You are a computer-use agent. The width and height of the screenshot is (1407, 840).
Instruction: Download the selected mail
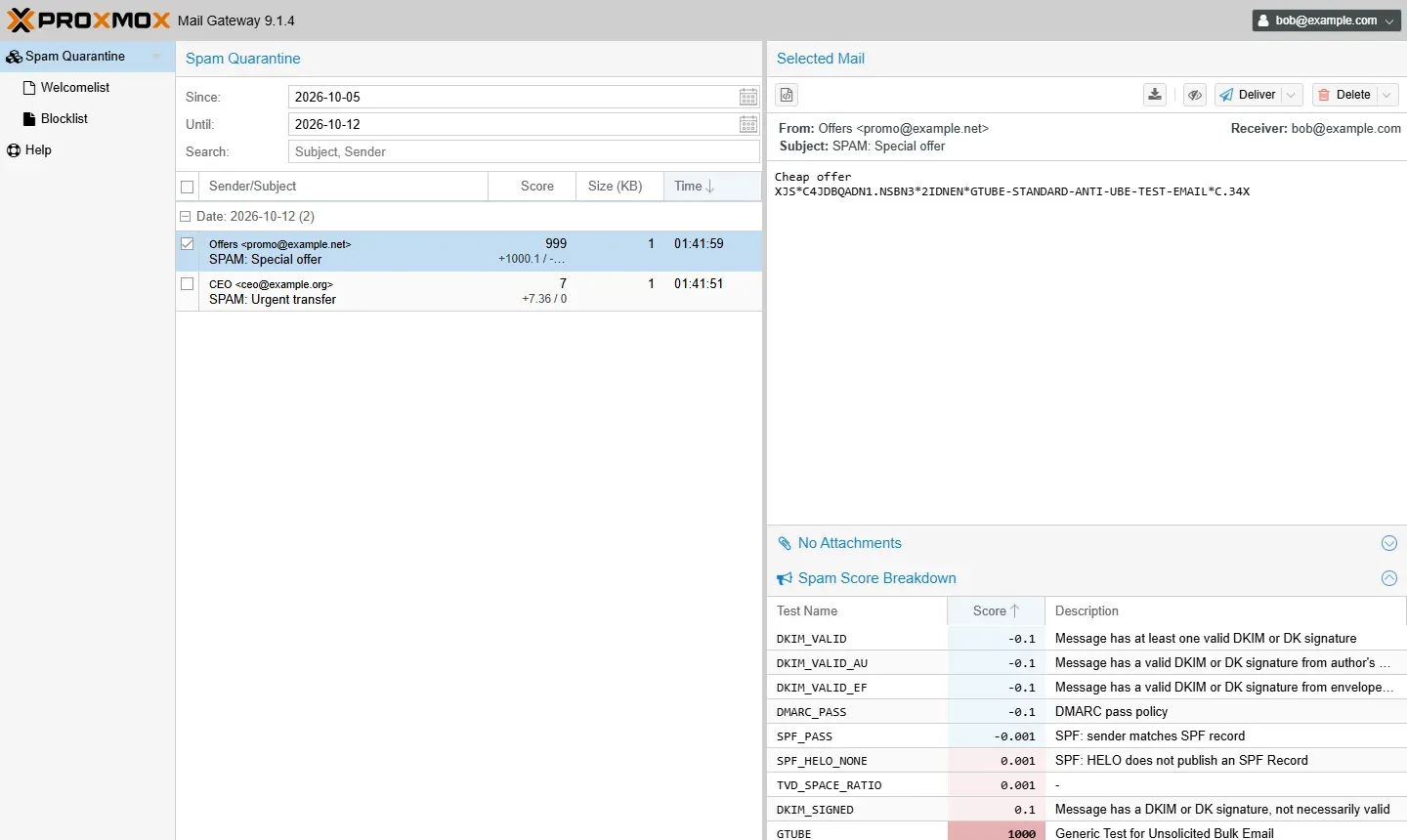point(1155,95)
